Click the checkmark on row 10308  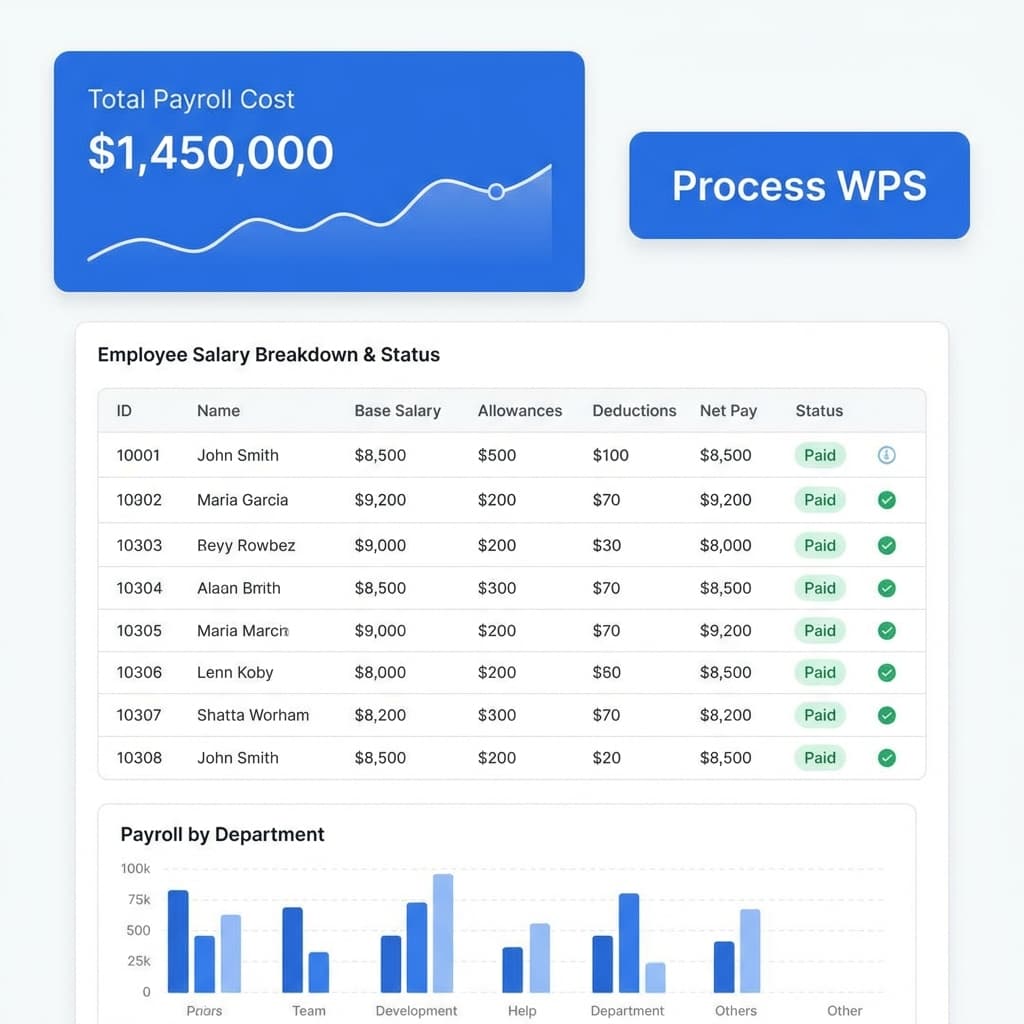click(887, 758)
